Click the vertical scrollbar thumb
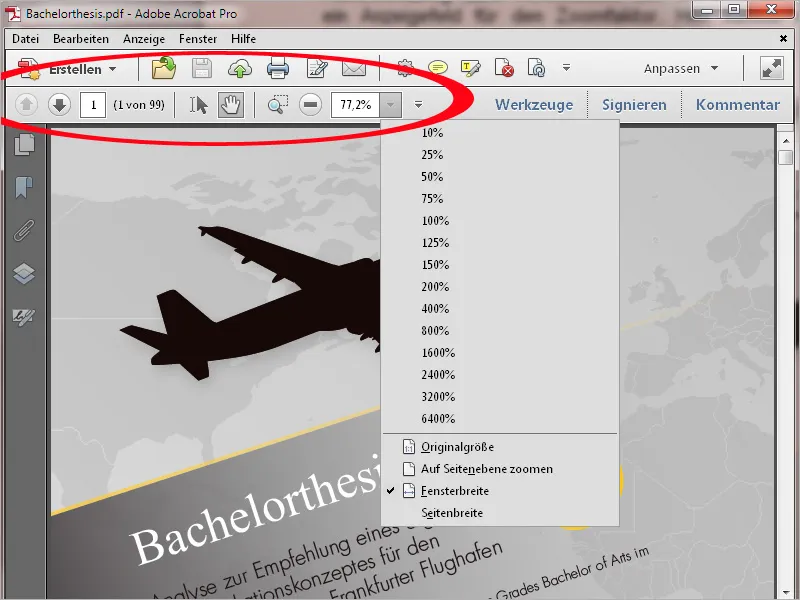800x600 pixels. tap(786, 157)
